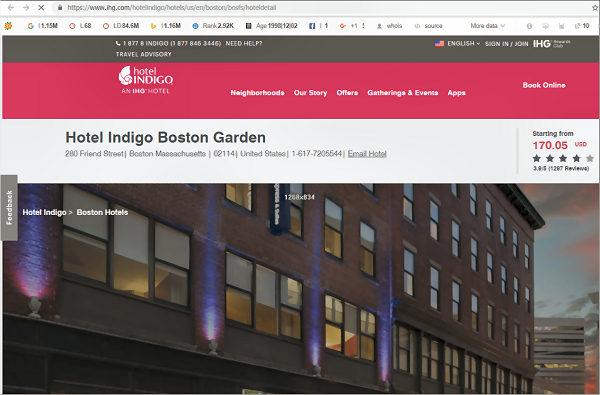Open the Apps menu item
Image resolution: width=600 pixels, height=395 pixels.
coord(457,93)
